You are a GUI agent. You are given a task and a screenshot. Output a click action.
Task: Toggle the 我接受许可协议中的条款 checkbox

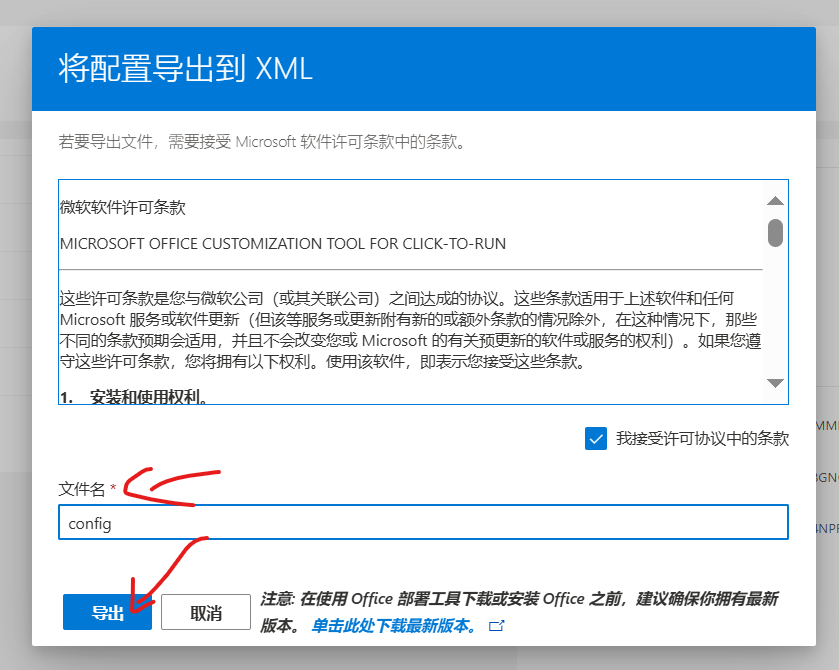[x=596, y=438]
